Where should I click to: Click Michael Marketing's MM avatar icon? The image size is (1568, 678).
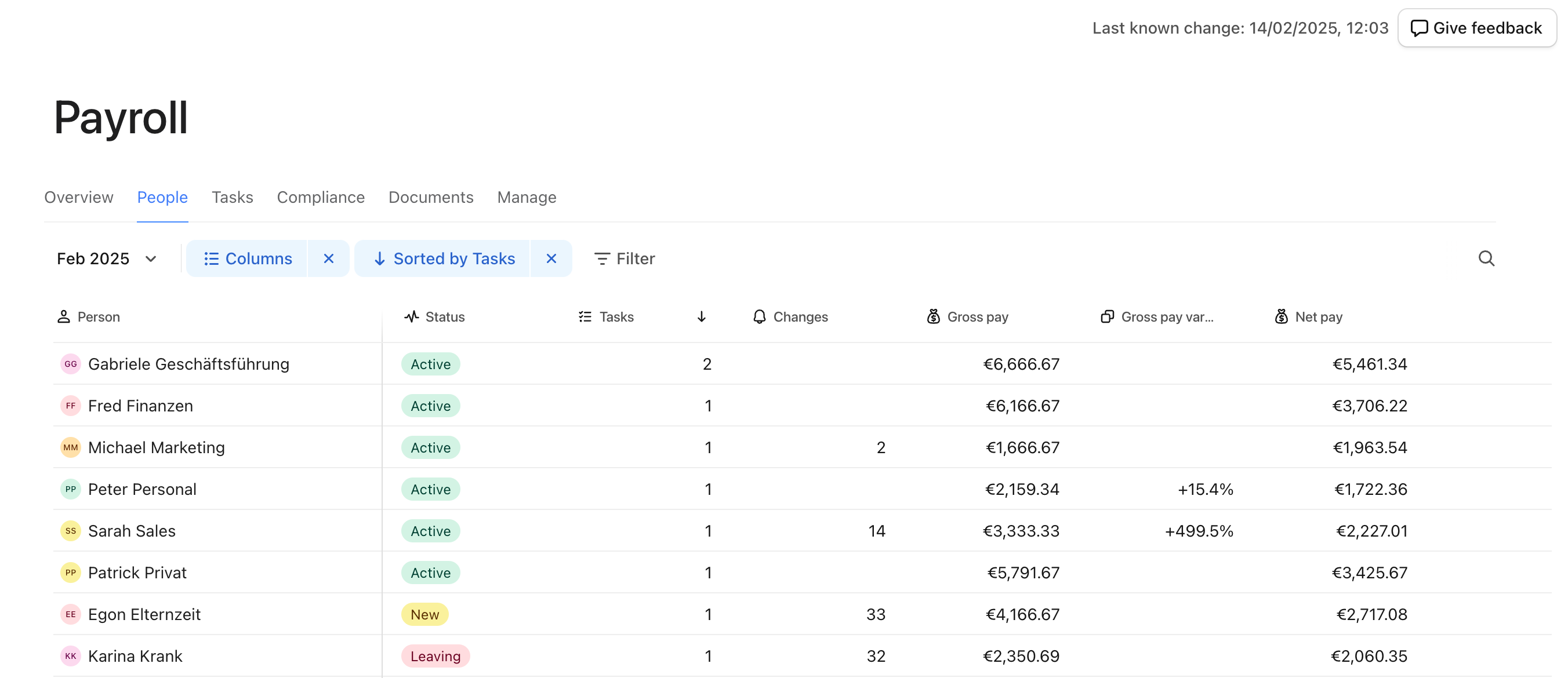tap(71, 447)
